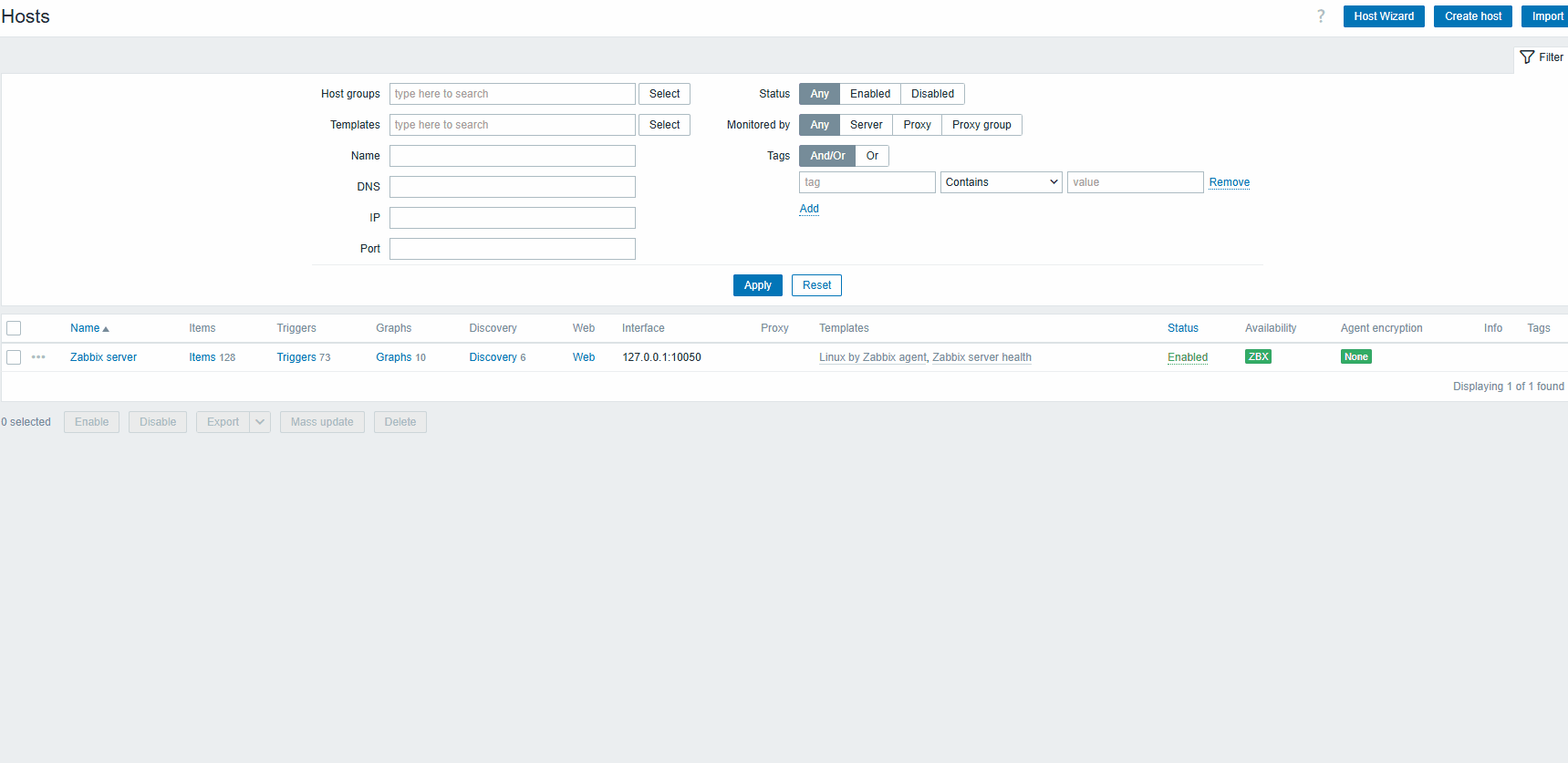Select the Zabbix server row checkbox
Image resolution: width=1568 pixels, height=763 pixels.
coord(14,357)
